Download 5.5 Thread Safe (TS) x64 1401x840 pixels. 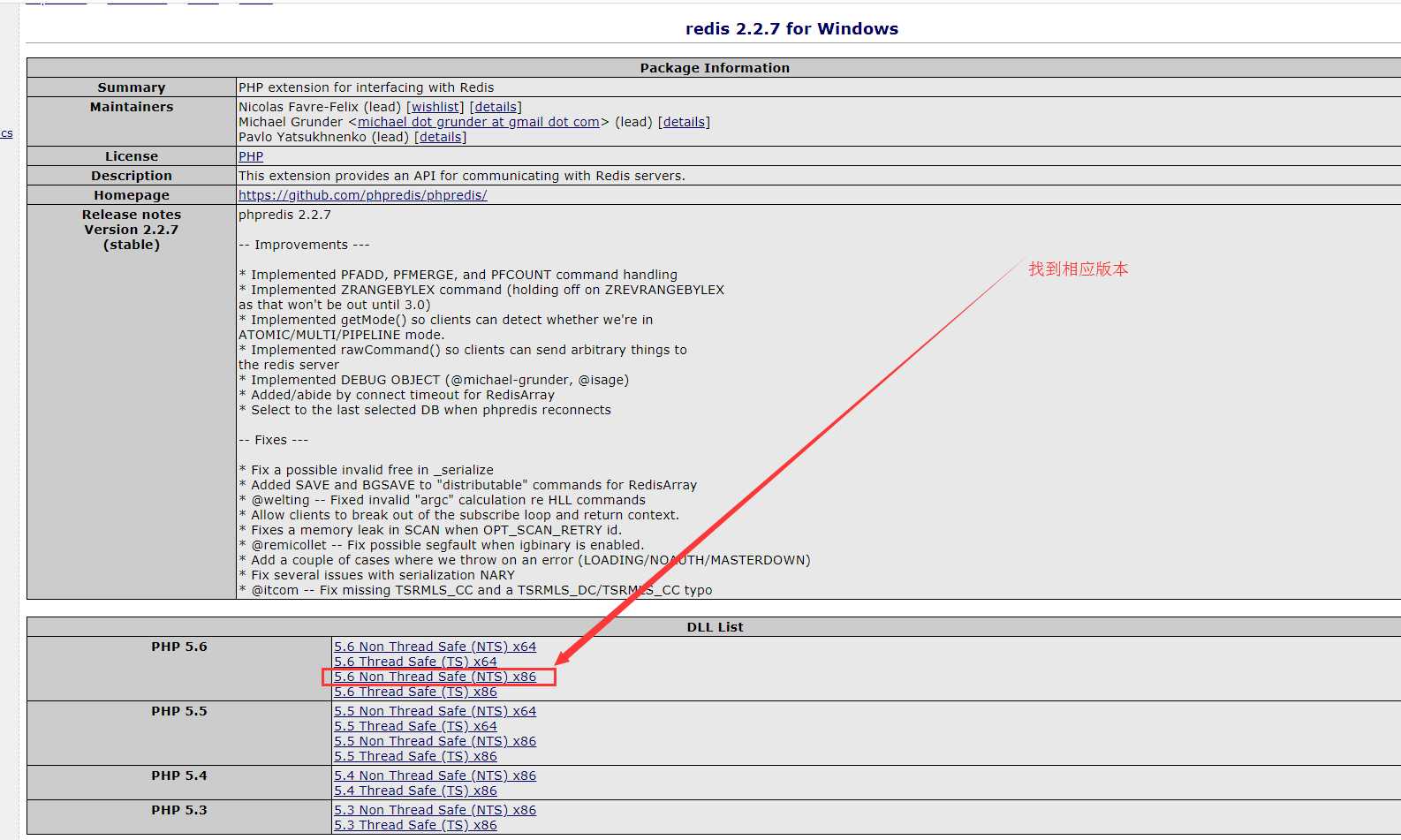pos(415,726)
